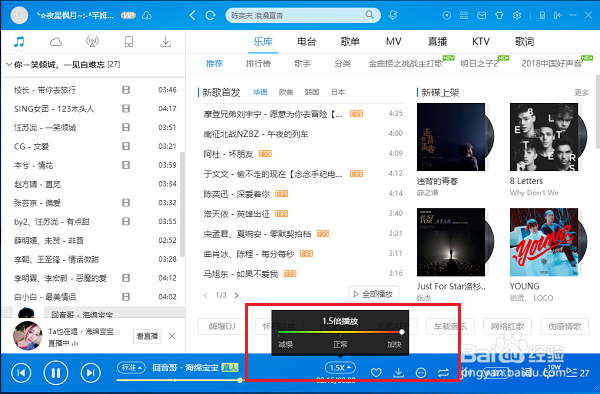Toggle the loop play mode
Image resolution: width=600 pixels, height=394 pixels.
(x=443, y=373)
